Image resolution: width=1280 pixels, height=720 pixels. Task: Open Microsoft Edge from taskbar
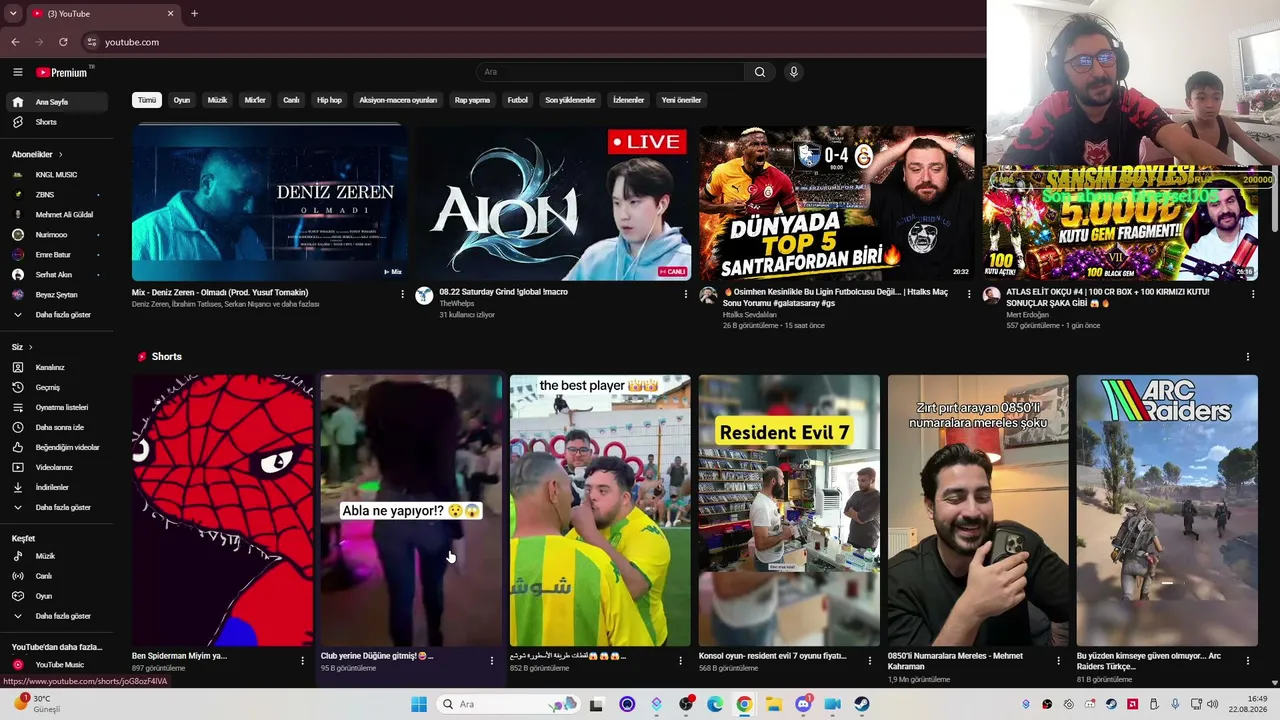(715, 704)
